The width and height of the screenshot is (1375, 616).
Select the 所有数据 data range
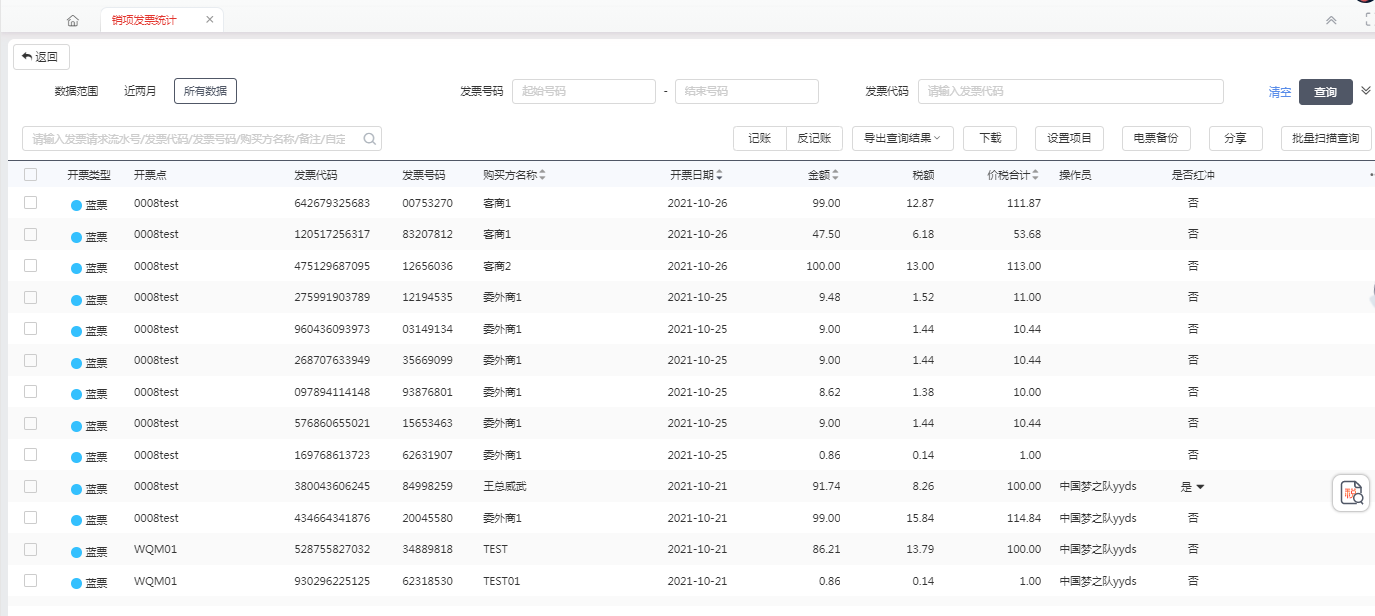click(x=205, y=91)
